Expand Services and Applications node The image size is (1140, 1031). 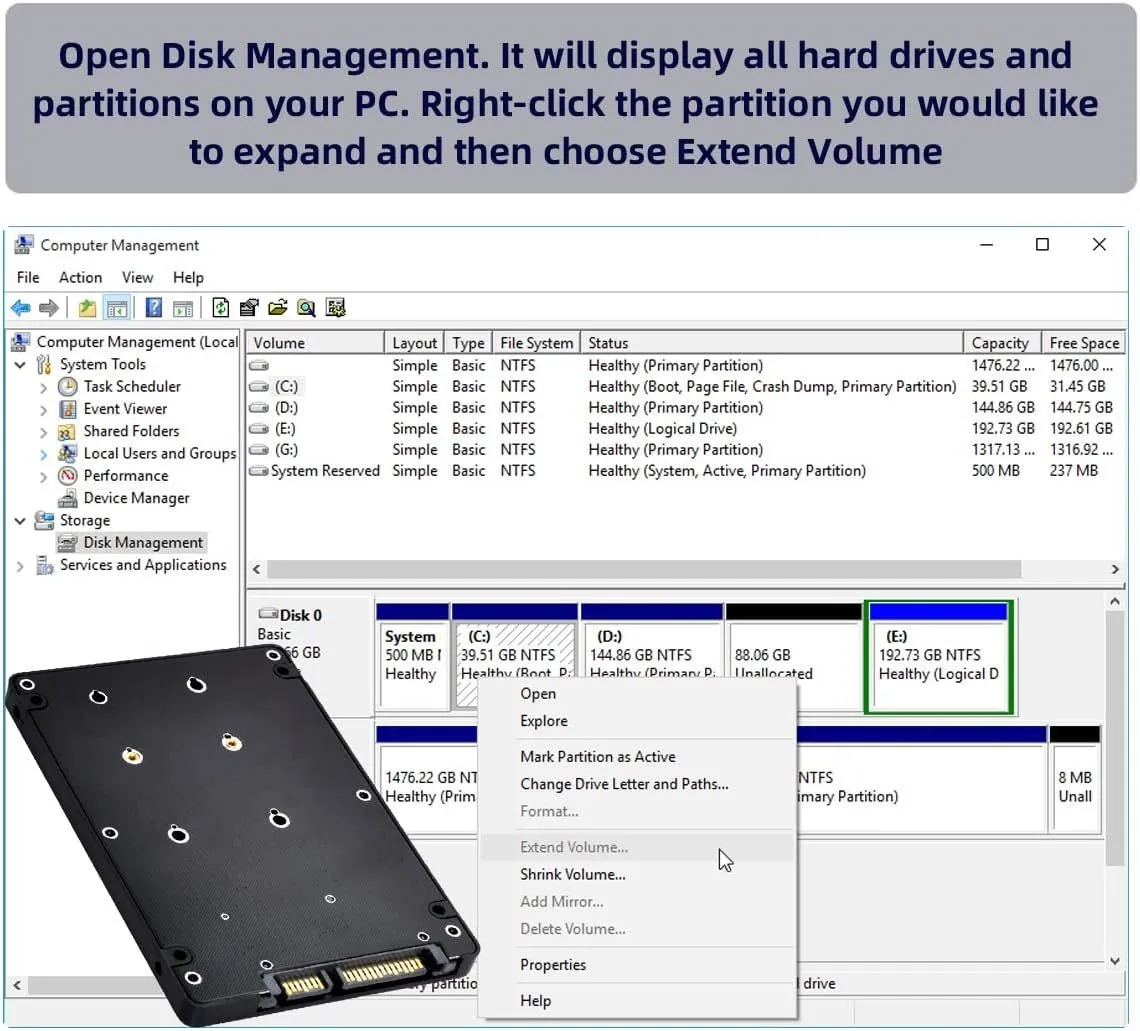[x=20, y=566]
